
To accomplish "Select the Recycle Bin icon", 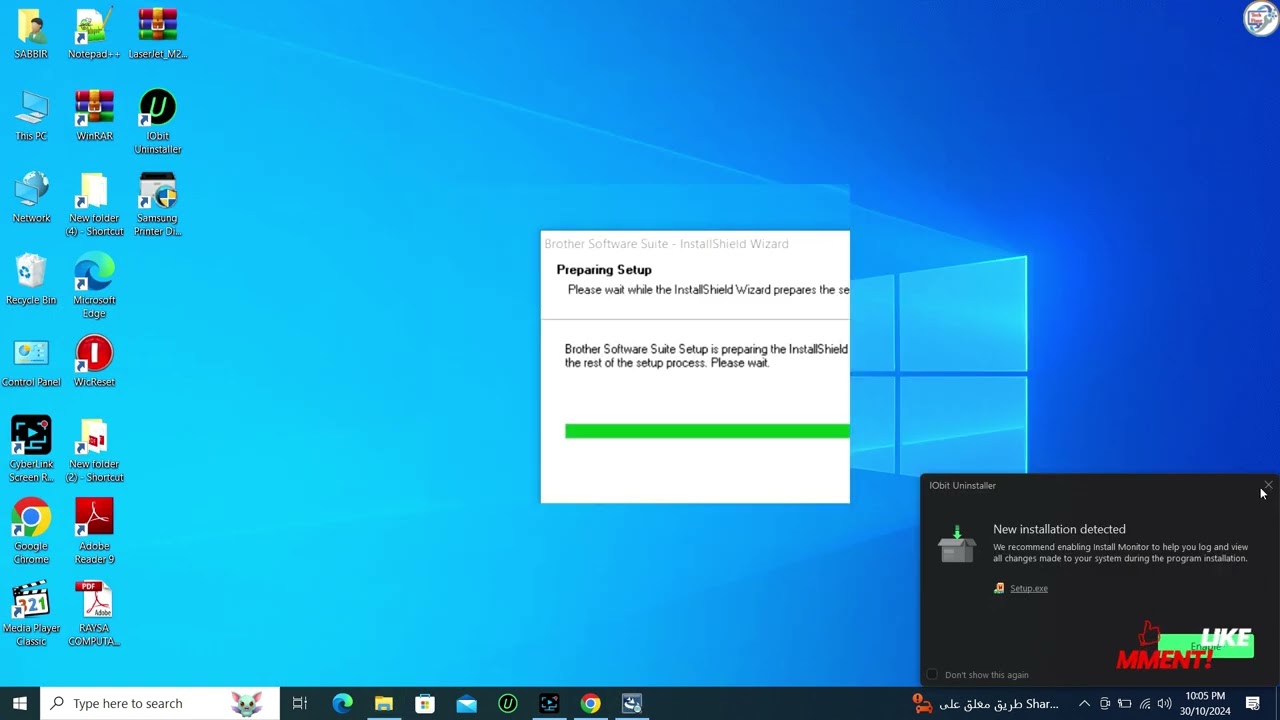I will click(x=31, y=280).
